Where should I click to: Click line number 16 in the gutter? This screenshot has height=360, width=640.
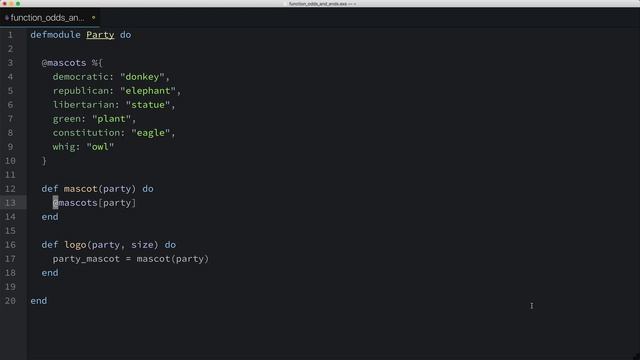(x=10, y=245)
